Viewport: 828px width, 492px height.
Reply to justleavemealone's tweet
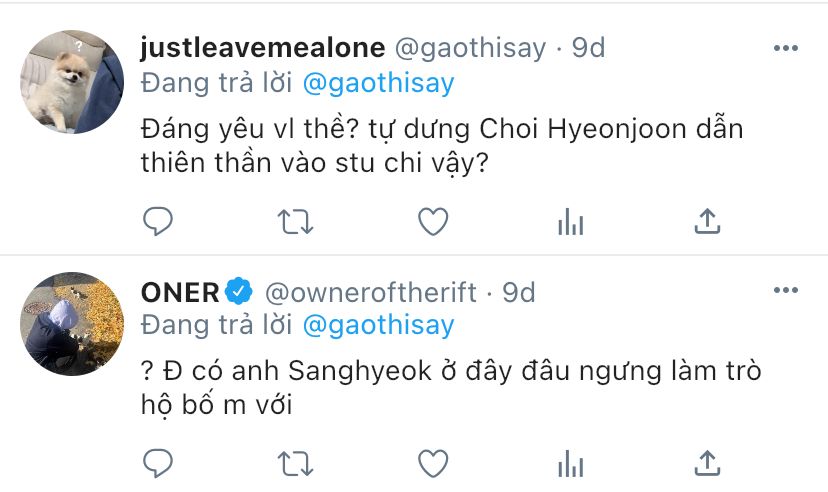(158, 220)
